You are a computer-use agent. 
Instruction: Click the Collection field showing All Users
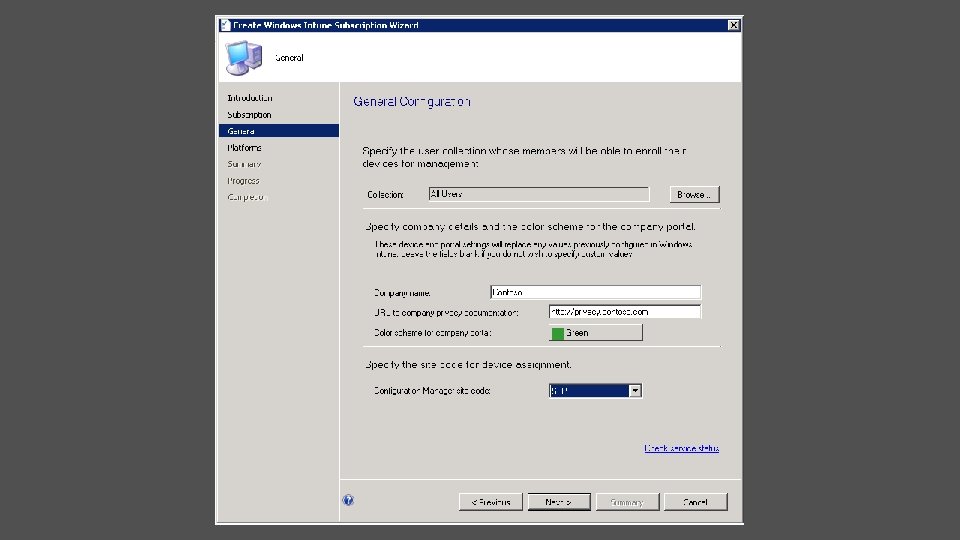[x=539, y=194]
